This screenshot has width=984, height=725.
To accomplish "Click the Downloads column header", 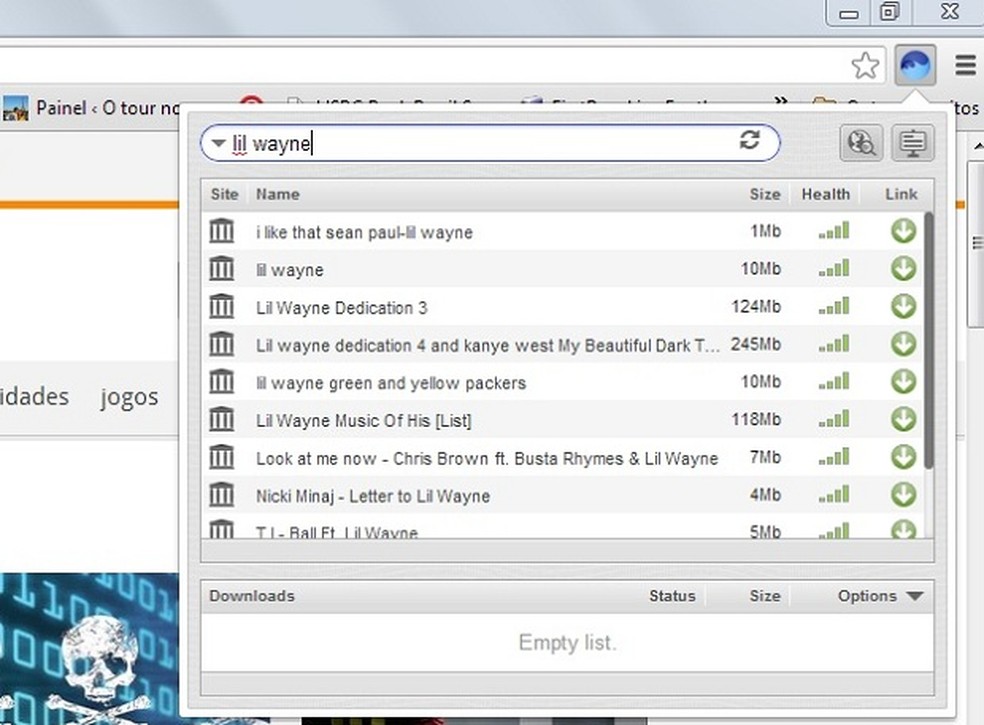I will [252, 596].
